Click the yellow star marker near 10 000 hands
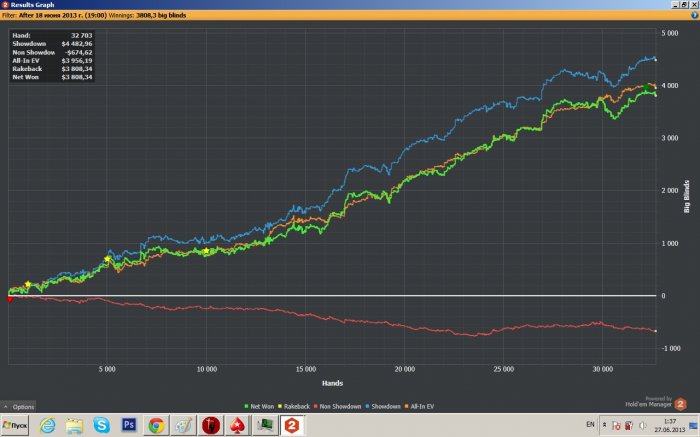Screen dimensions: 700x437 (x=206, y=251)
